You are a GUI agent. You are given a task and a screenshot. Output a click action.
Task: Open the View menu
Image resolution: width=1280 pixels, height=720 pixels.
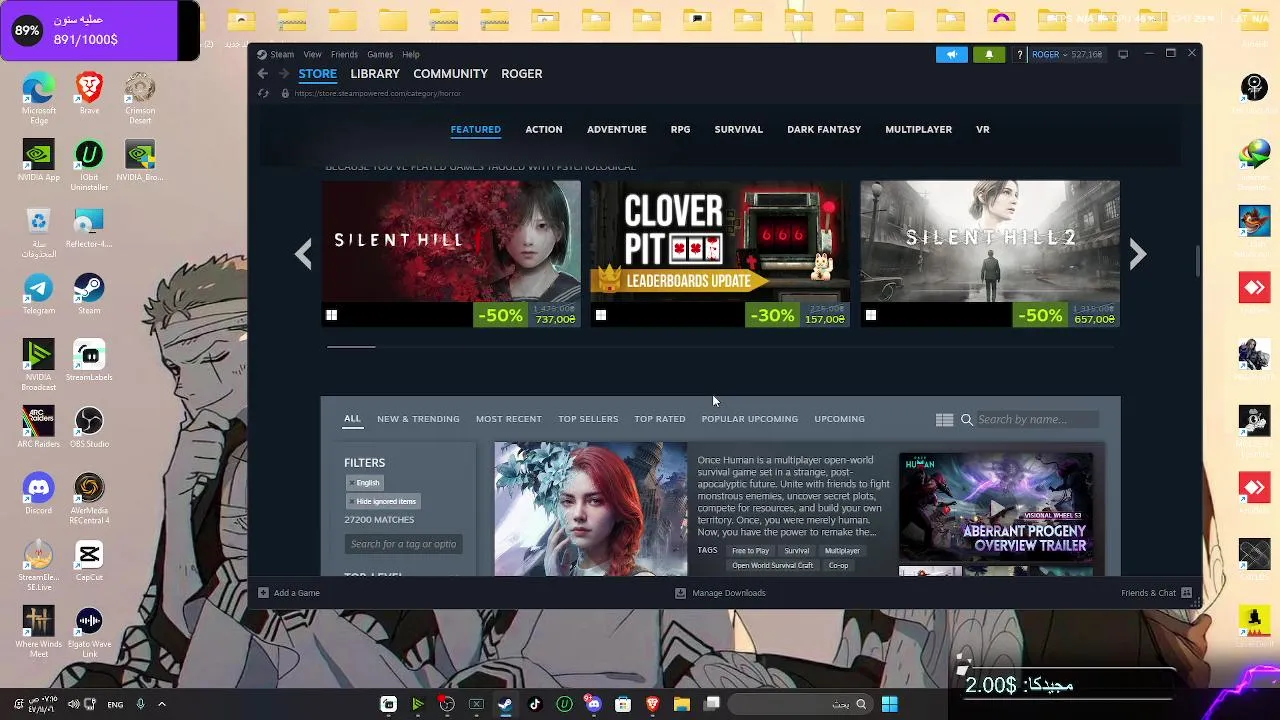(313, 54)
